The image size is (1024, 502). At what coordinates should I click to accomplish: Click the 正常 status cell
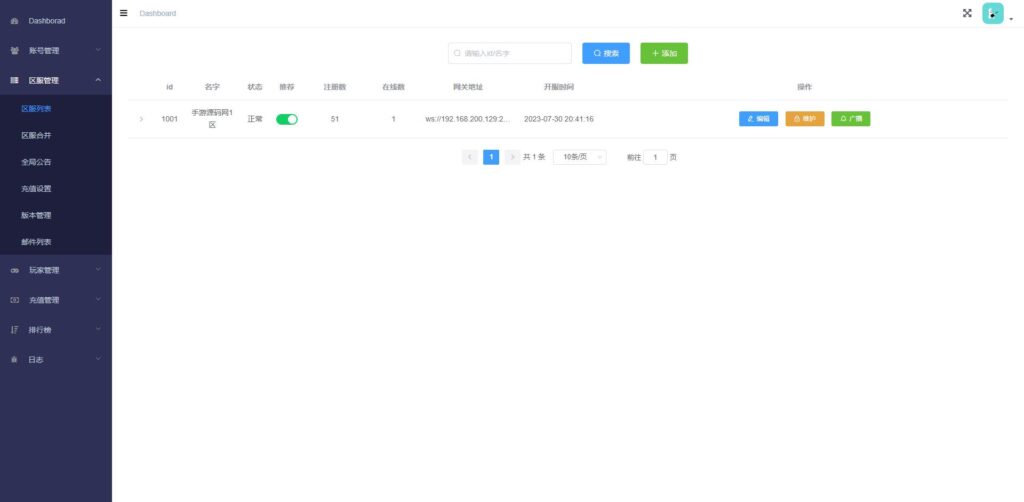tap(255, 119)
